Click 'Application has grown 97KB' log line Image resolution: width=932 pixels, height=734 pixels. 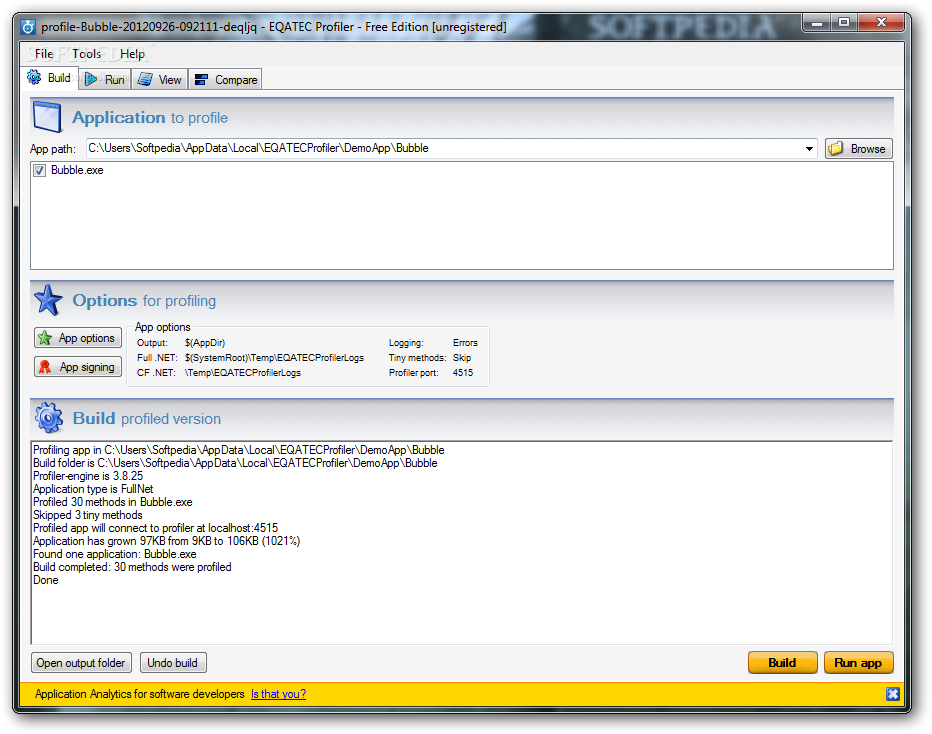(x=166, y=541)
